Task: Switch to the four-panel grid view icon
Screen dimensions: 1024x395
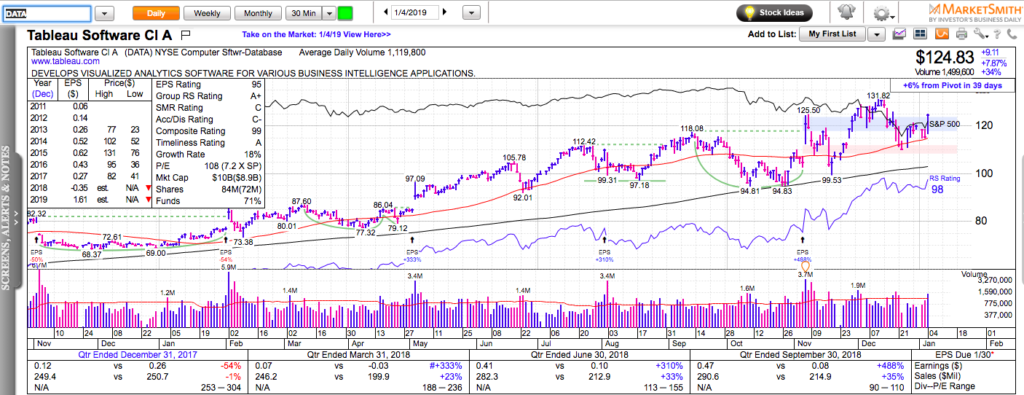Action: point(920,34)
